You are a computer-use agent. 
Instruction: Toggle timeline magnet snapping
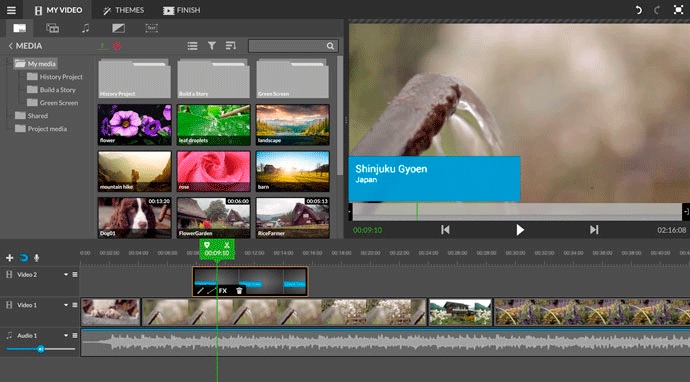coord(23,258)
